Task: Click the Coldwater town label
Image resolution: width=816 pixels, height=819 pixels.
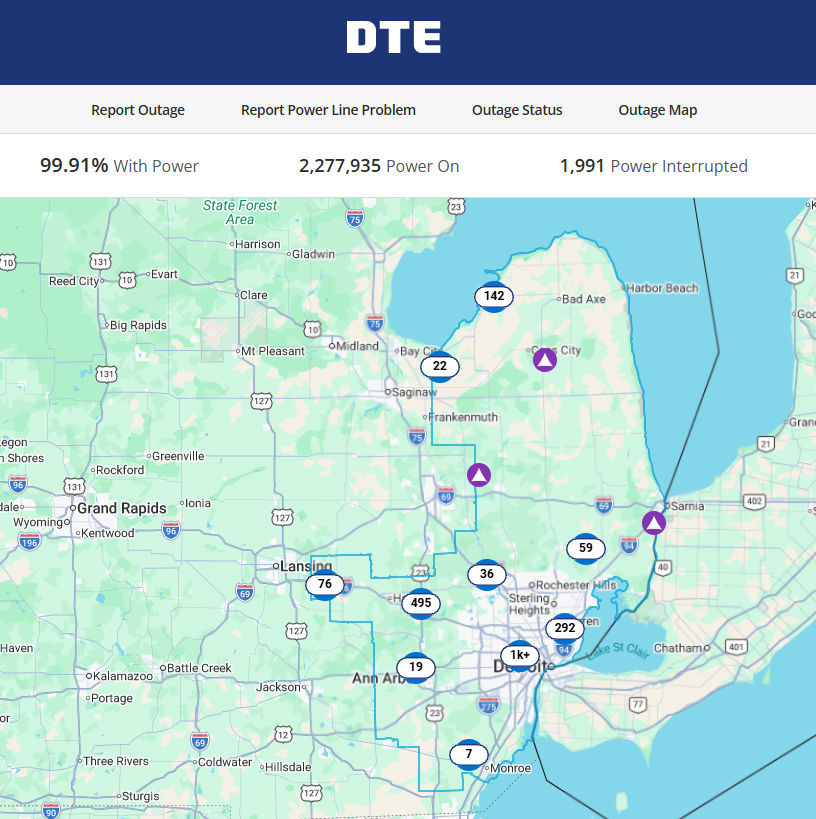Action: (225, 762)
